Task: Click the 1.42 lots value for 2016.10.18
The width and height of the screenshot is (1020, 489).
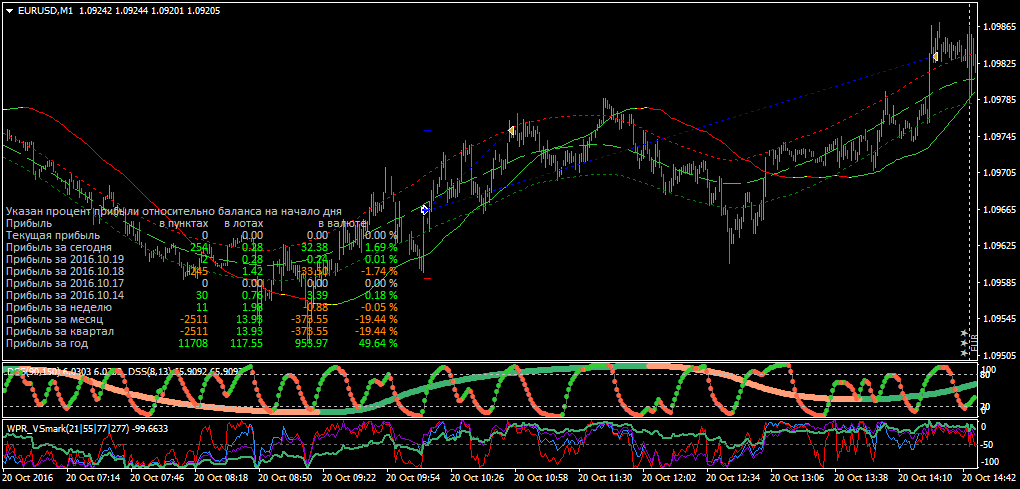Action: [252, 271]
